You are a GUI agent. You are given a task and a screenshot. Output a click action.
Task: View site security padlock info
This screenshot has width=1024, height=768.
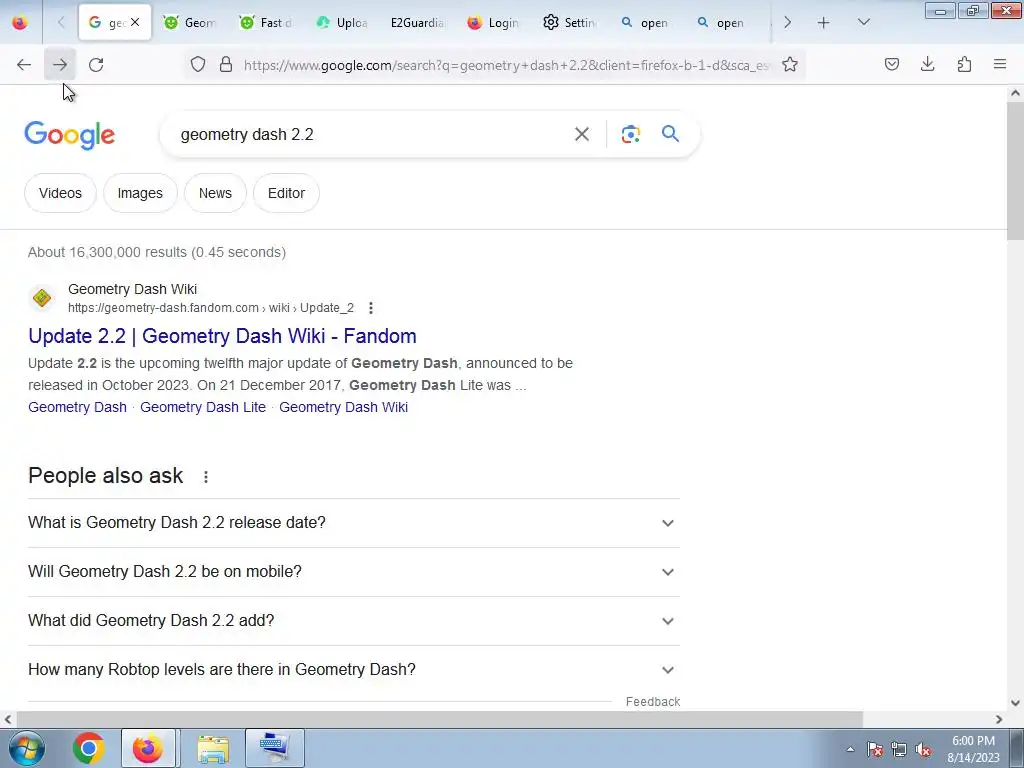(226, 65)
